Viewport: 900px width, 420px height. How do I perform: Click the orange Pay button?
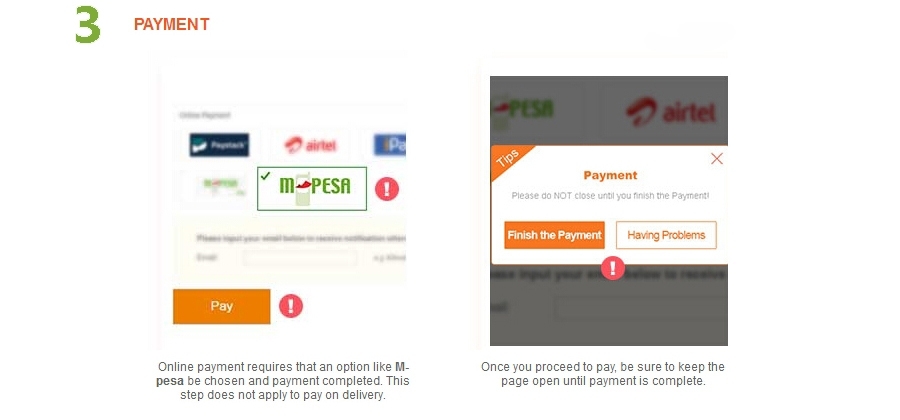222,306
